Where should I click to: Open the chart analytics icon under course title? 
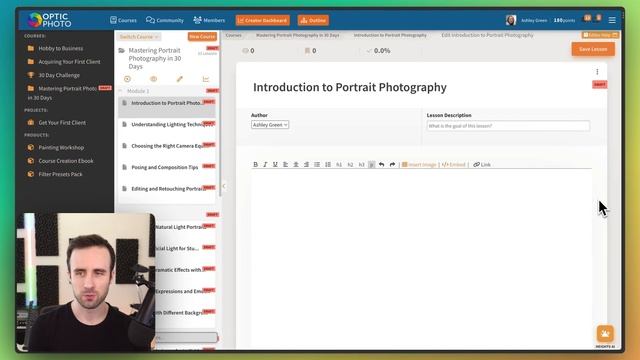(x=206, y=79)
